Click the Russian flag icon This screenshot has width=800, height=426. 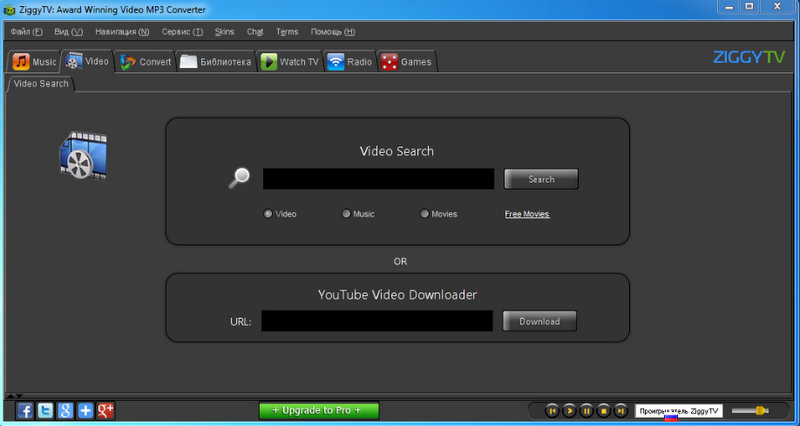(x=671, y=417)
